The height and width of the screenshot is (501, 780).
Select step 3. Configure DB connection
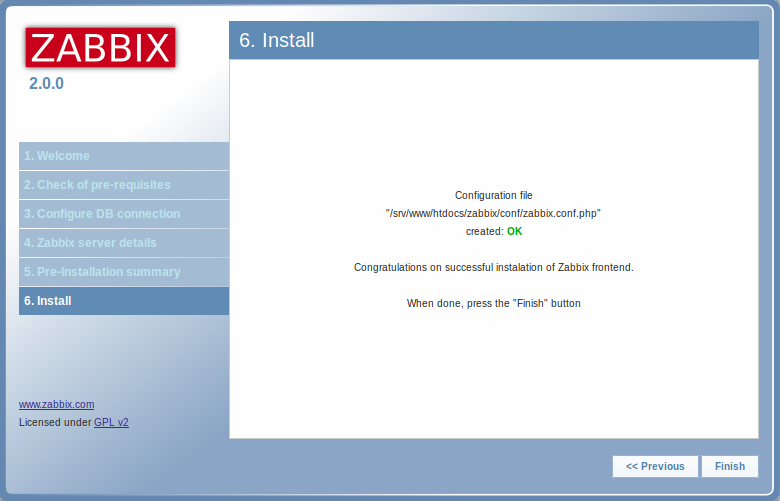[124, 214]
